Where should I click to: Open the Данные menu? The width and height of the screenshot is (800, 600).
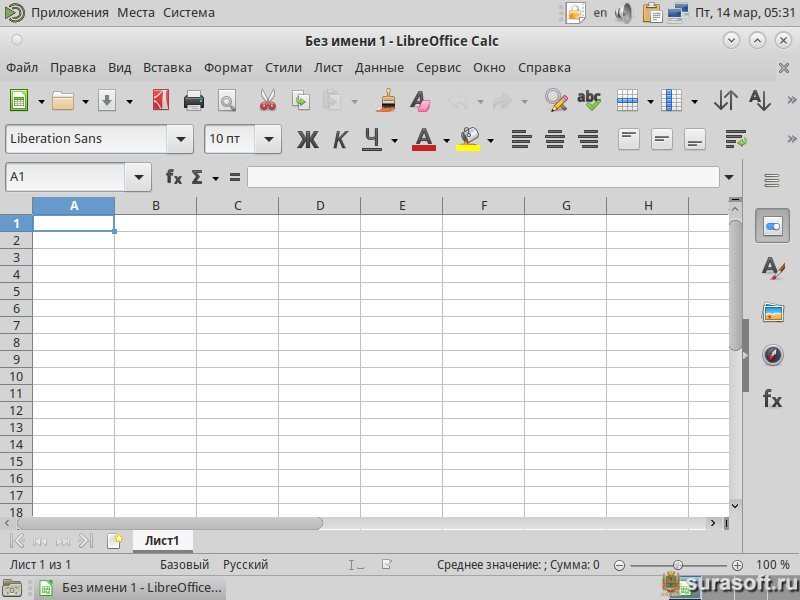379,67
